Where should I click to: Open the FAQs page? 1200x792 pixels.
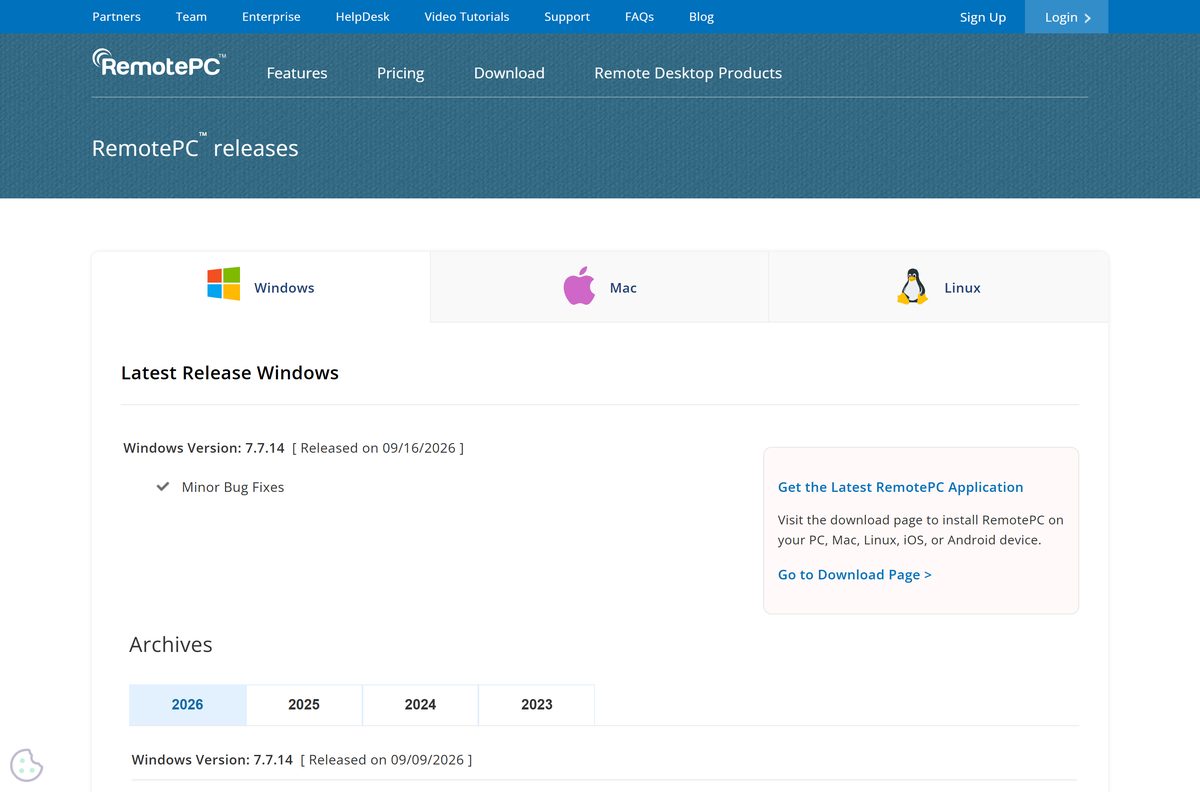(639, 17)
